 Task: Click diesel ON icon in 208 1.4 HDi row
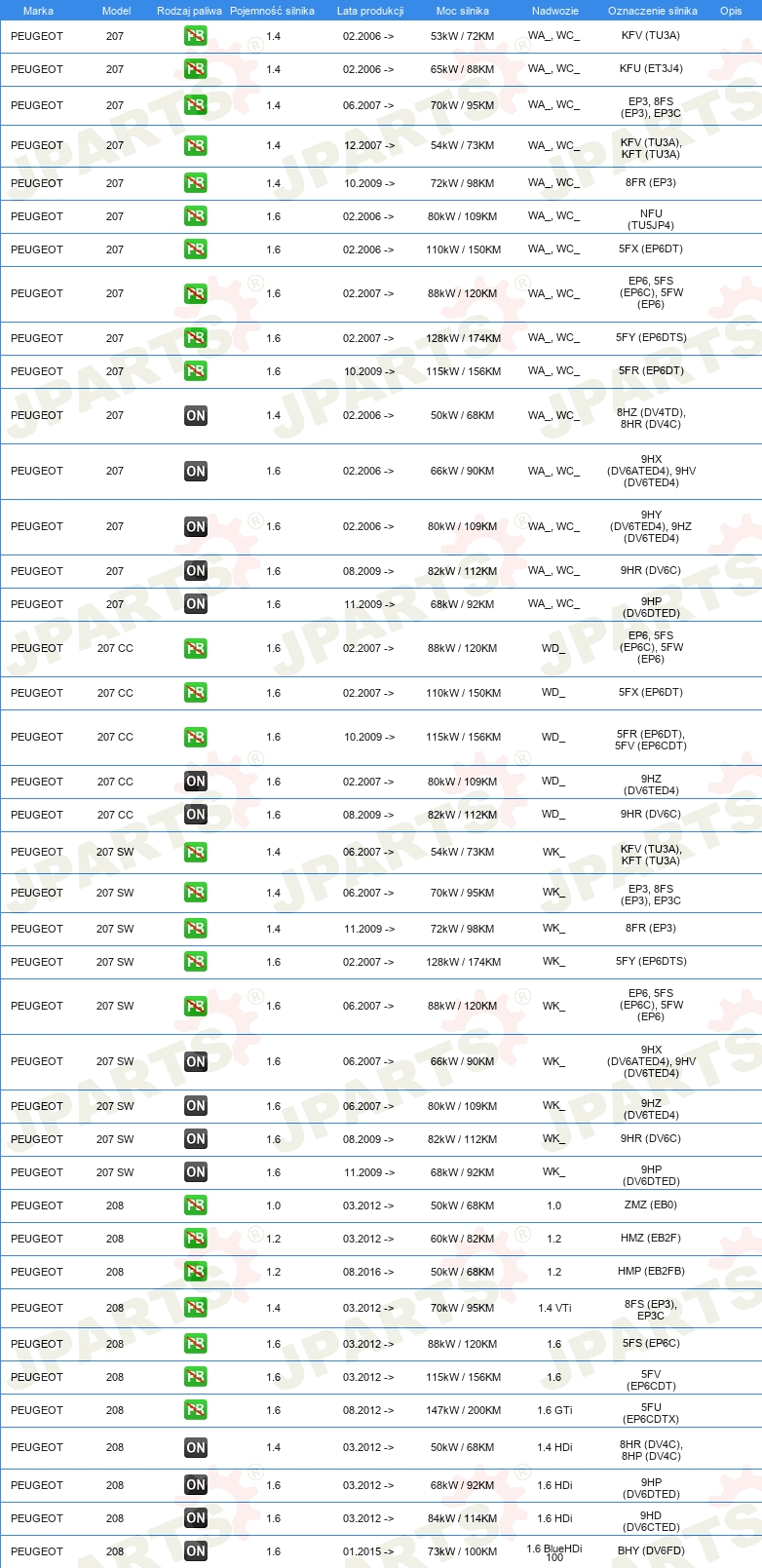pos(196,1447)
